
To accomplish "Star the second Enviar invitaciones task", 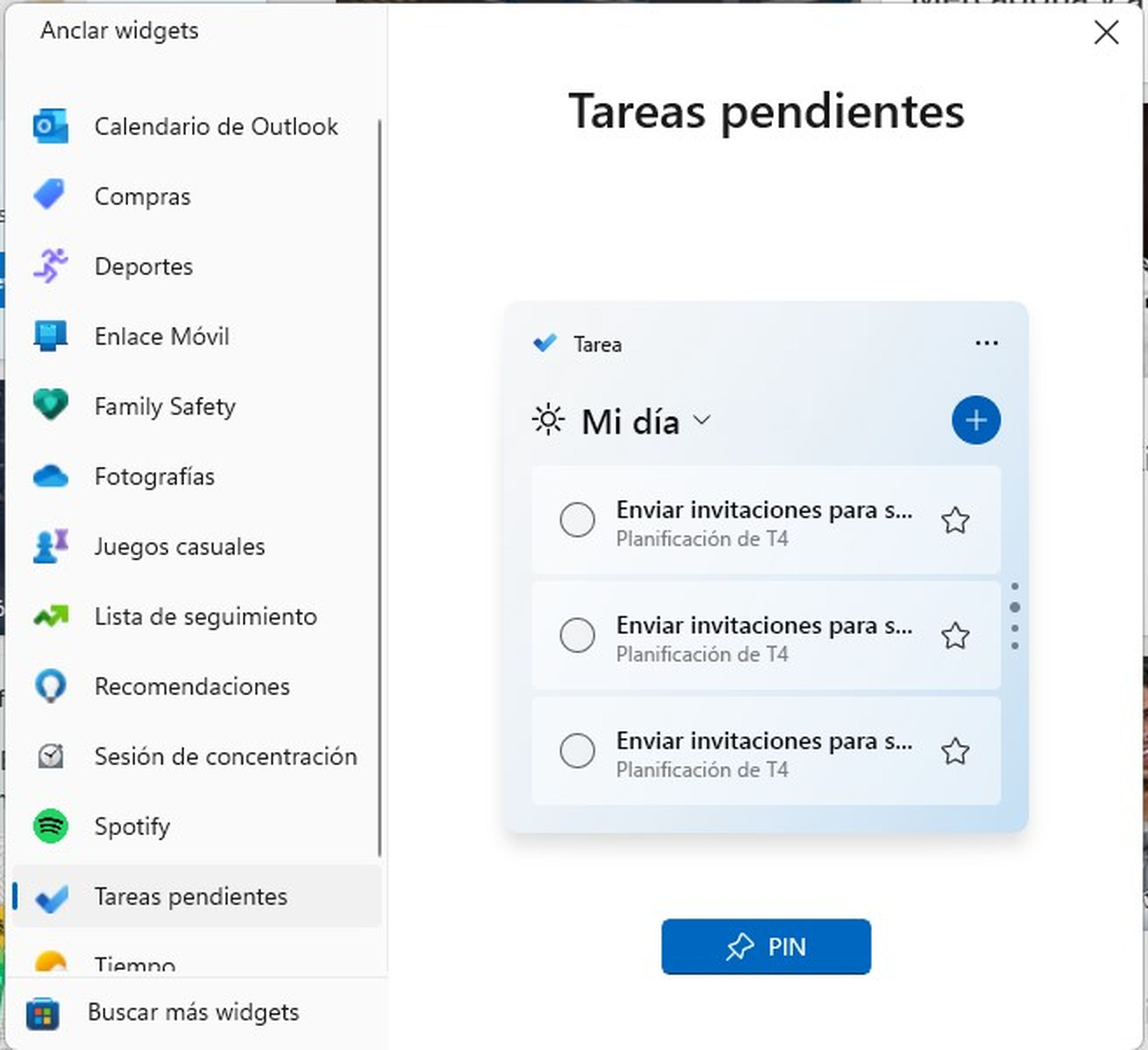I will point(955,636).
